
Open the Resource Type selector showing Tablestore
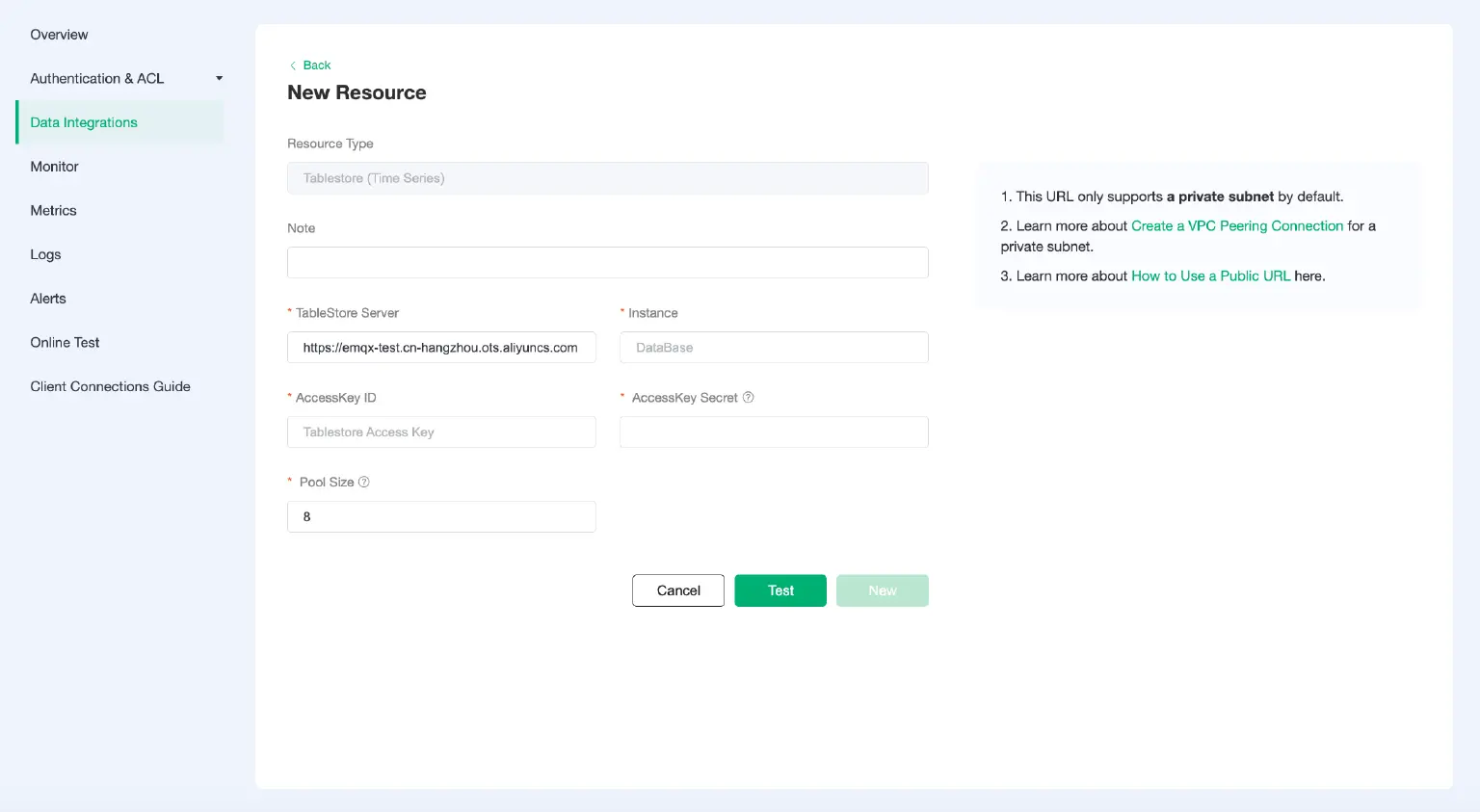(x=607, y=178)
